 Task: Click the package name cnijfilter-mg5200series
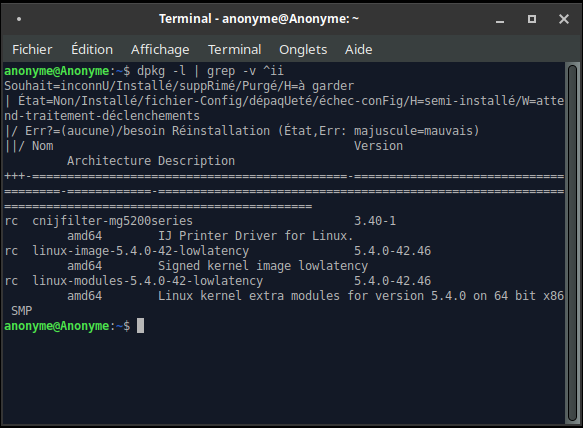point(112,221)
